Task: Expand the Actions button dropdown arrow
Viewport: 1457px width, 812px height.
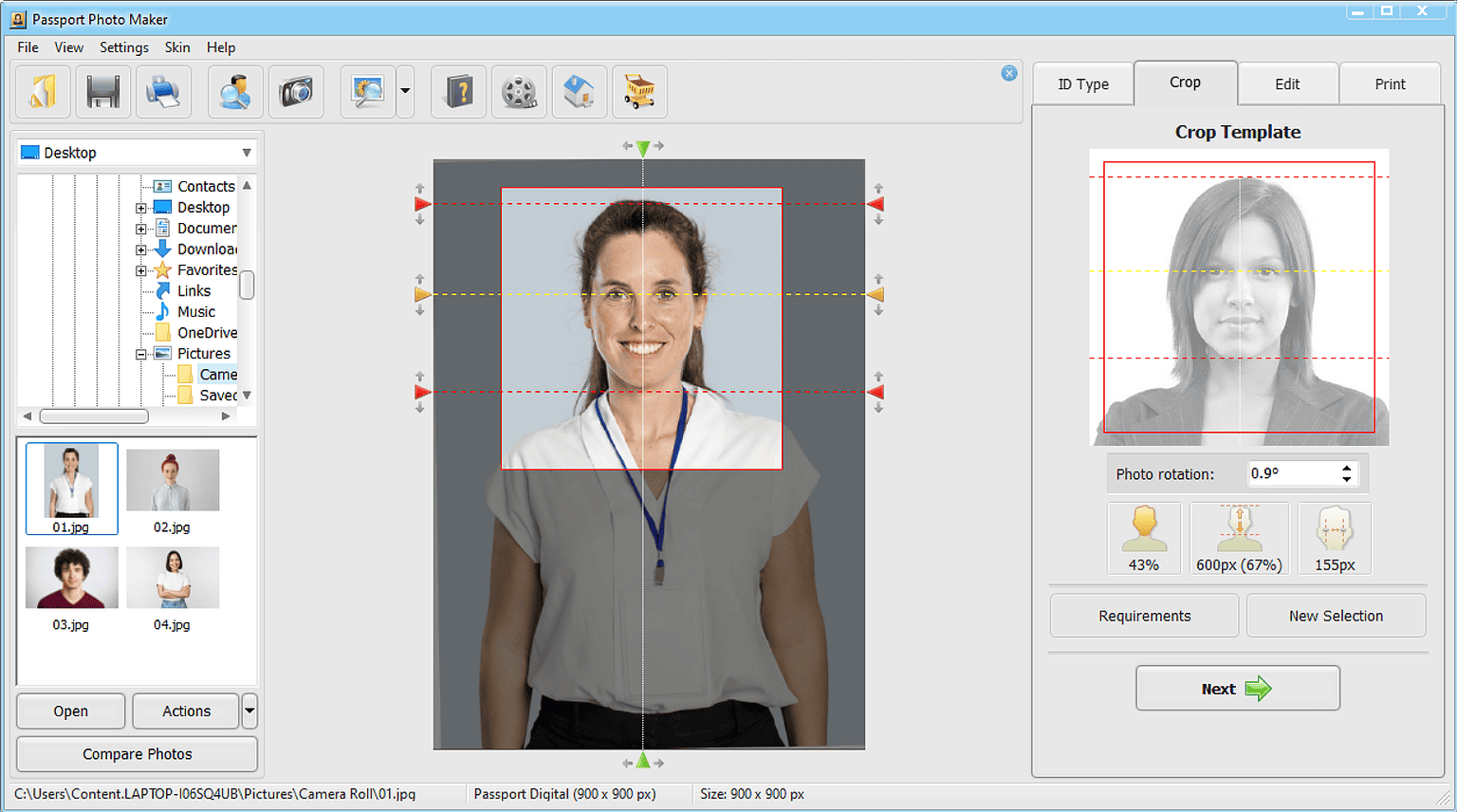Action: click(x=249, y=710)
